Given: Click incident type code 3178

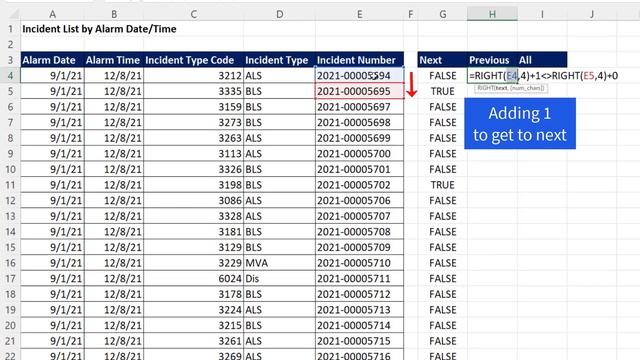Looking at the screenshot, I should (193, 294).
